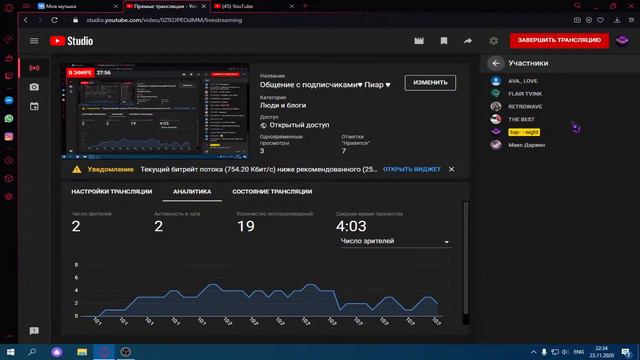Open OBS Studio from the taskbar

coord(126,352)
